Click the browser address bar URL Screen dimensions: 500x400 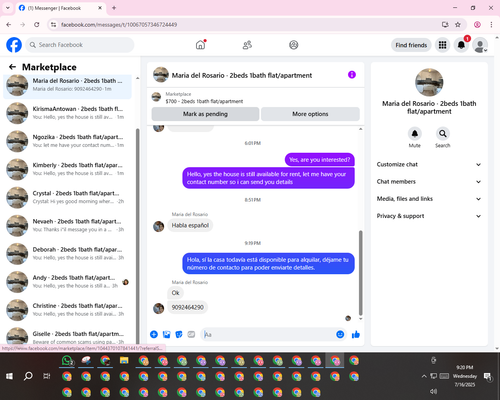pos(119,25)
